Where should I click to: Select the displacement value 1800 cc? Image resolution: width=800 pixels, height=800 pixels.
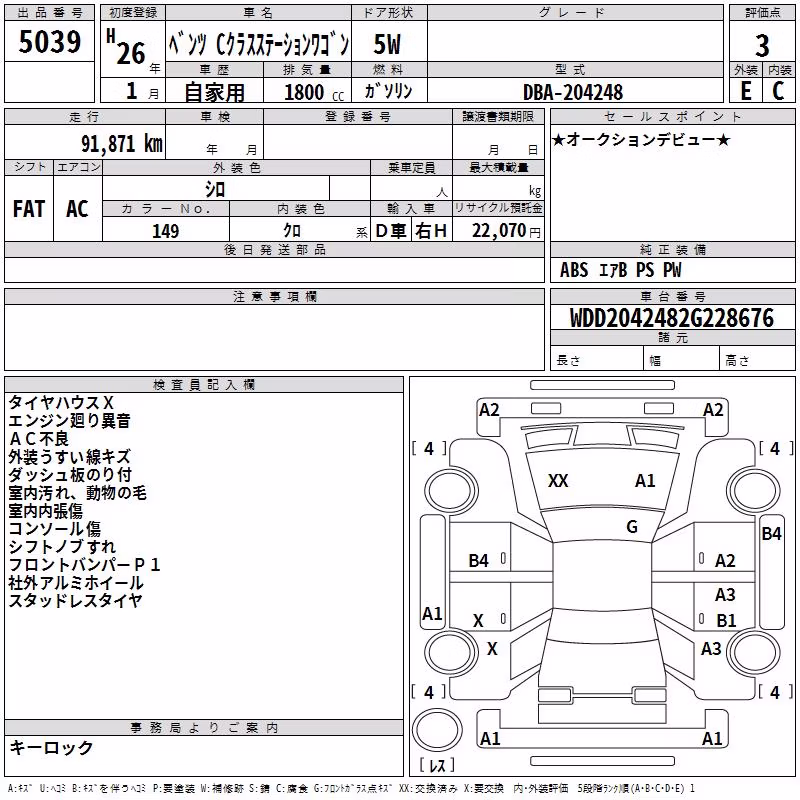(x=314, y=92)
